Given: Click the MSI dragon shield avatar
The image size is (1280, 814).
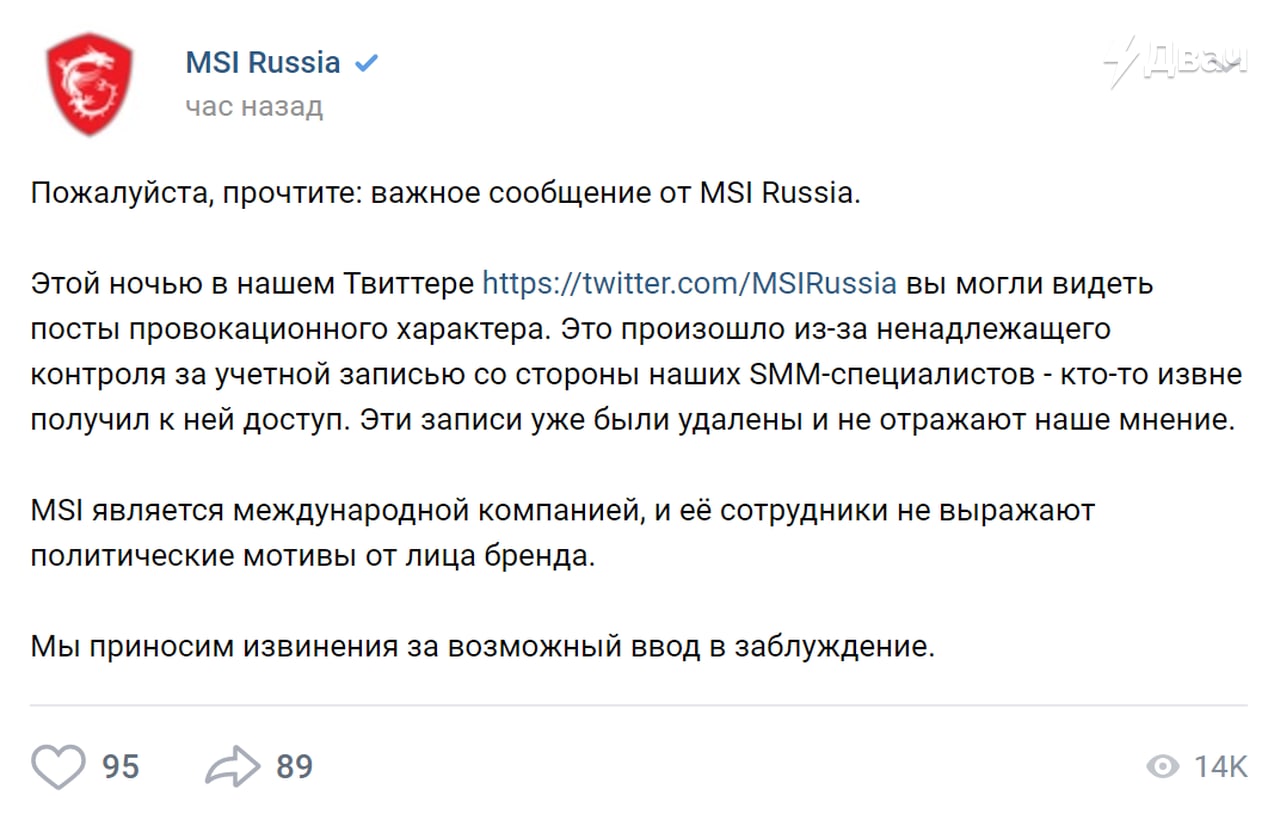Looking at the screenshot, I should coord(89,84).
